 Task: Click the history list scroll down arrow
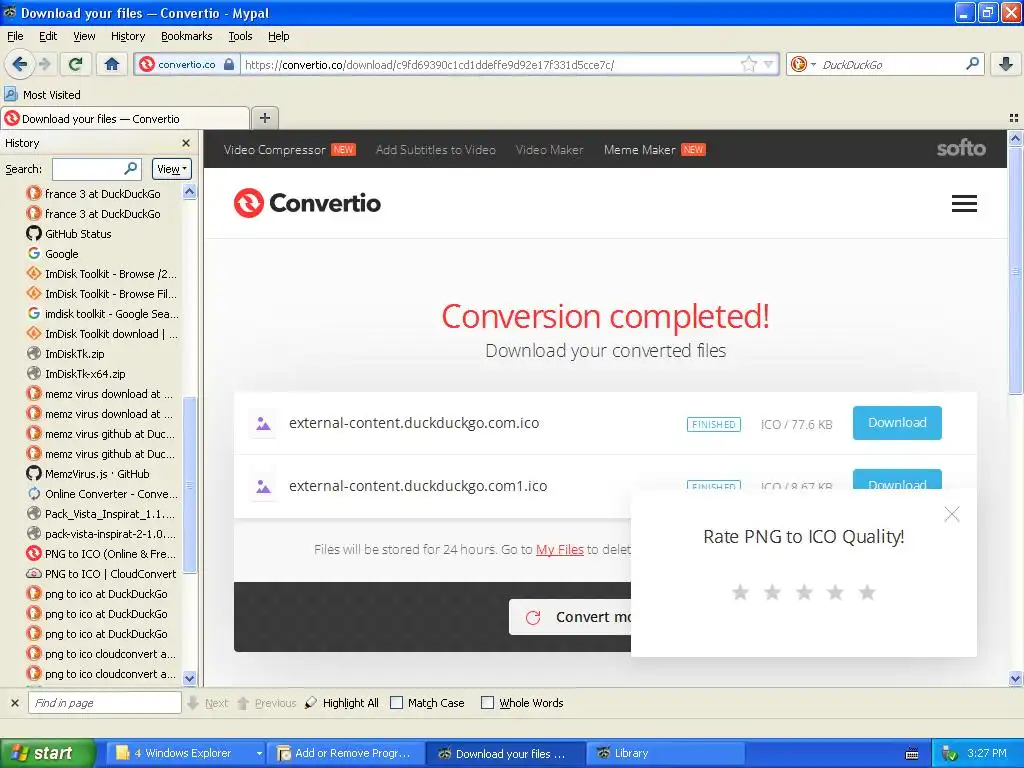[189, 678]
